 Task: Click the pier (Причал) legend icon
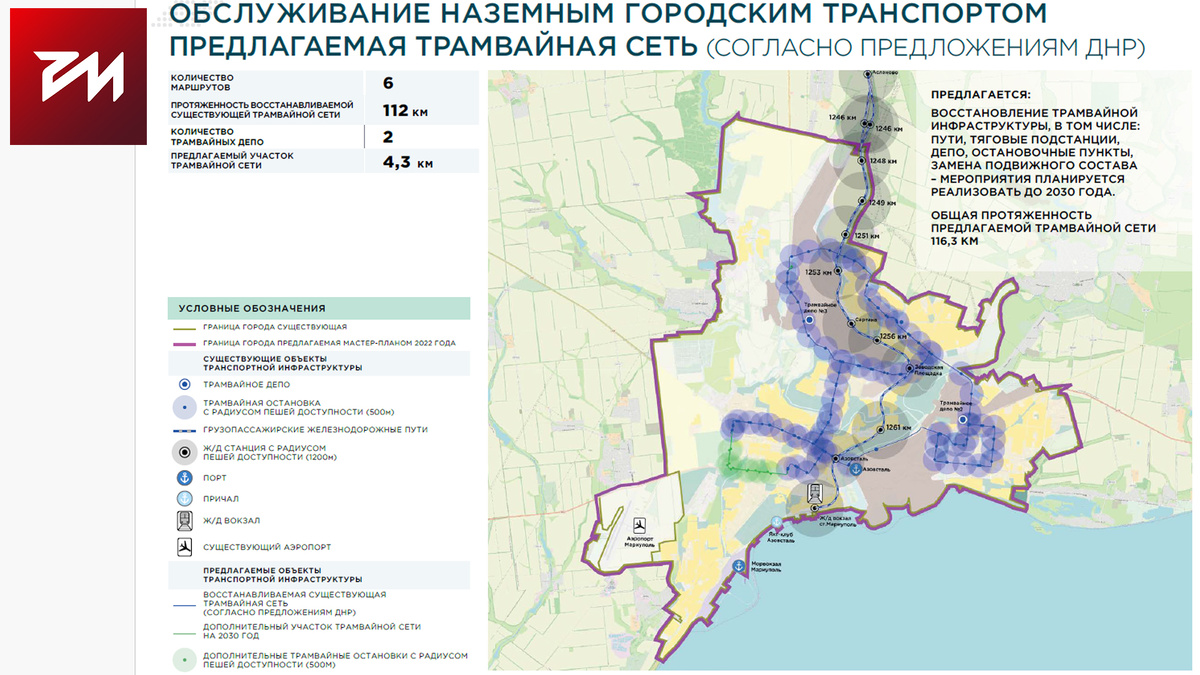(x=184, y=498)
